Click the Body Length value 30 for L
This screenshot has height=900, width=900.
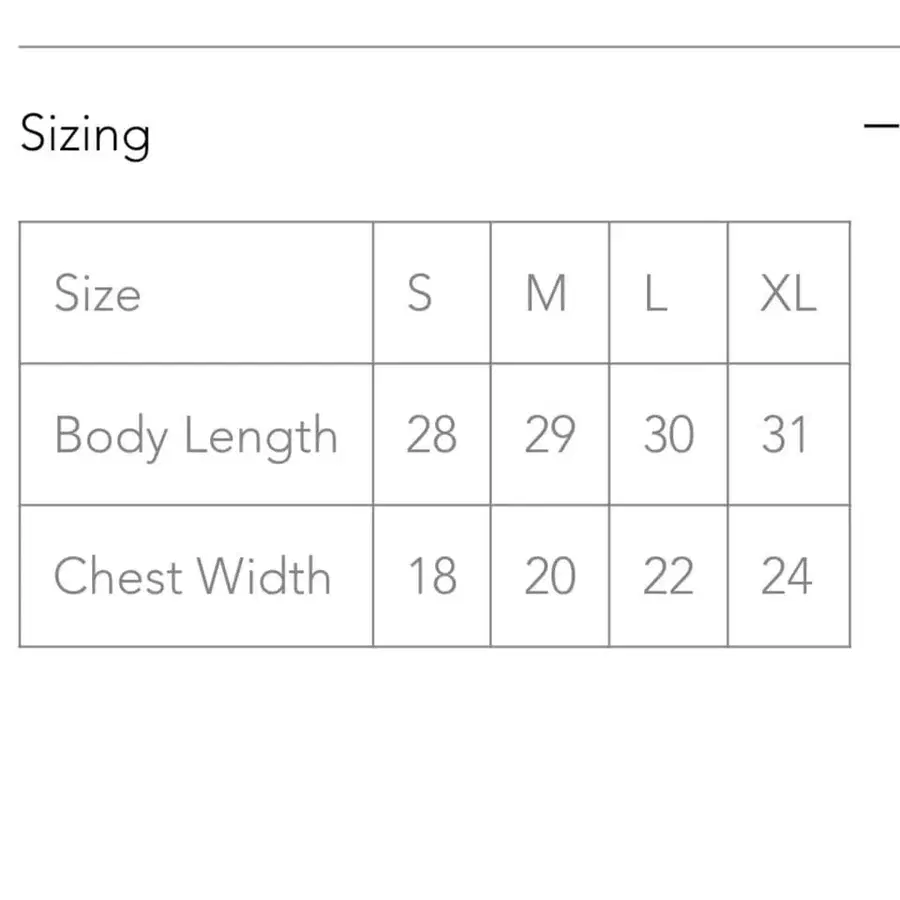click(x=667, y=436)
